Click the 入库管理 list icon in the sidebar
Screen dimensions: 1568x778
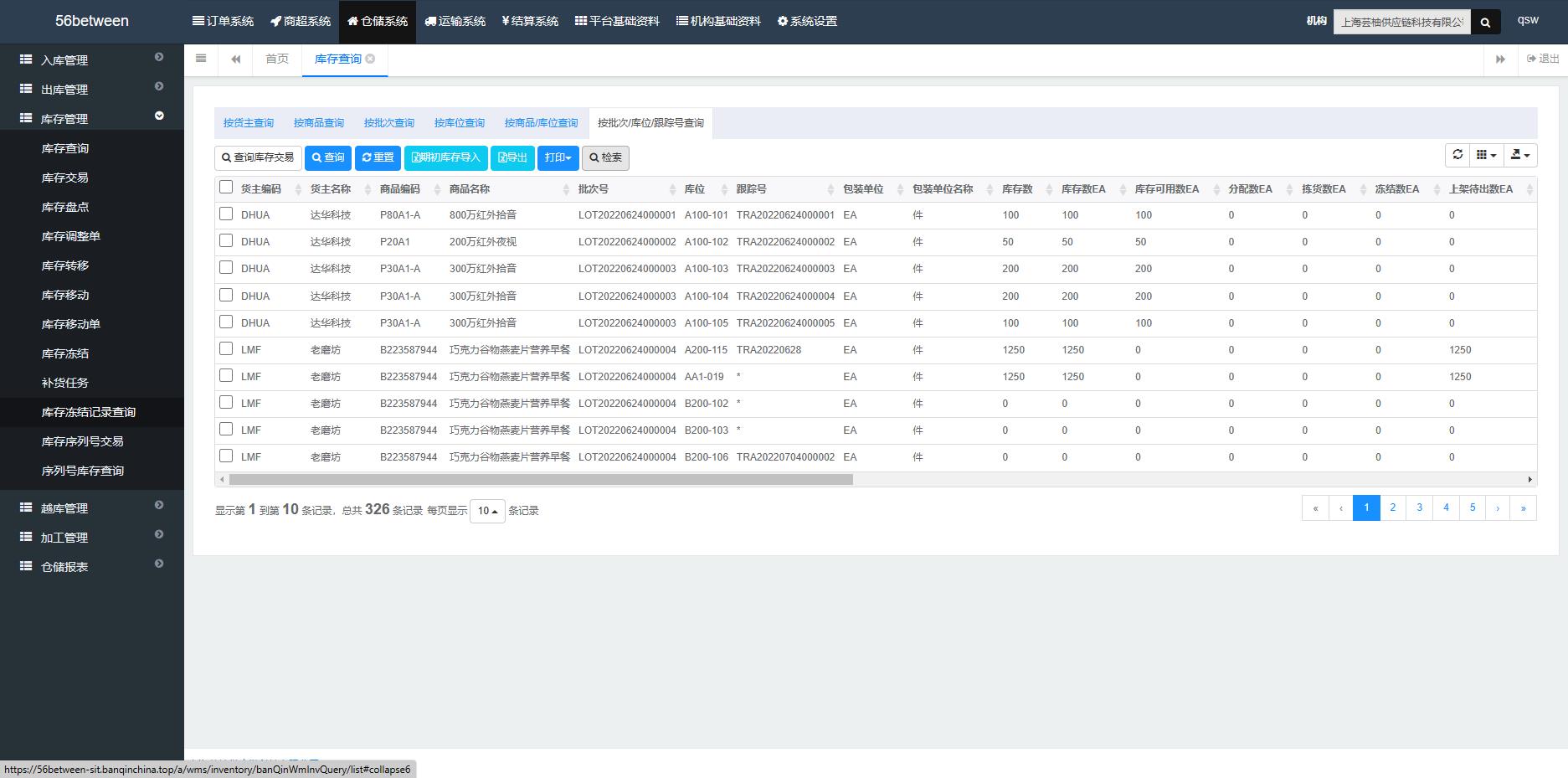click(26, 59)
